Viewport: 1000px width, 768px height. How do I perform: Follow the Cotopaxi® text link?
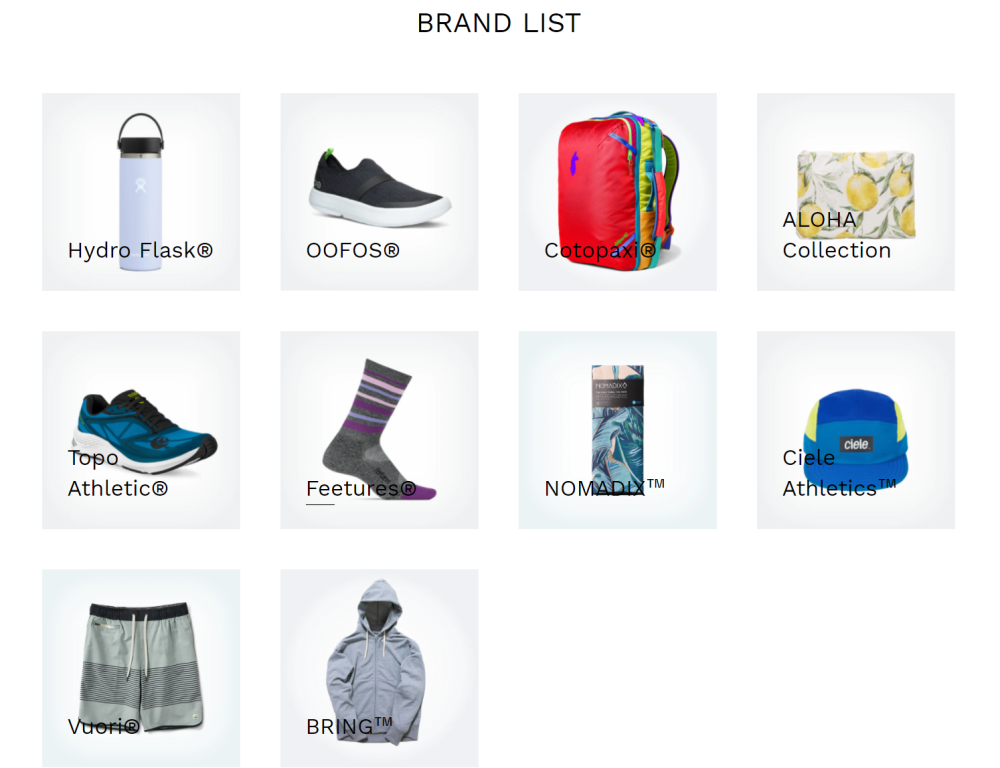599,250
